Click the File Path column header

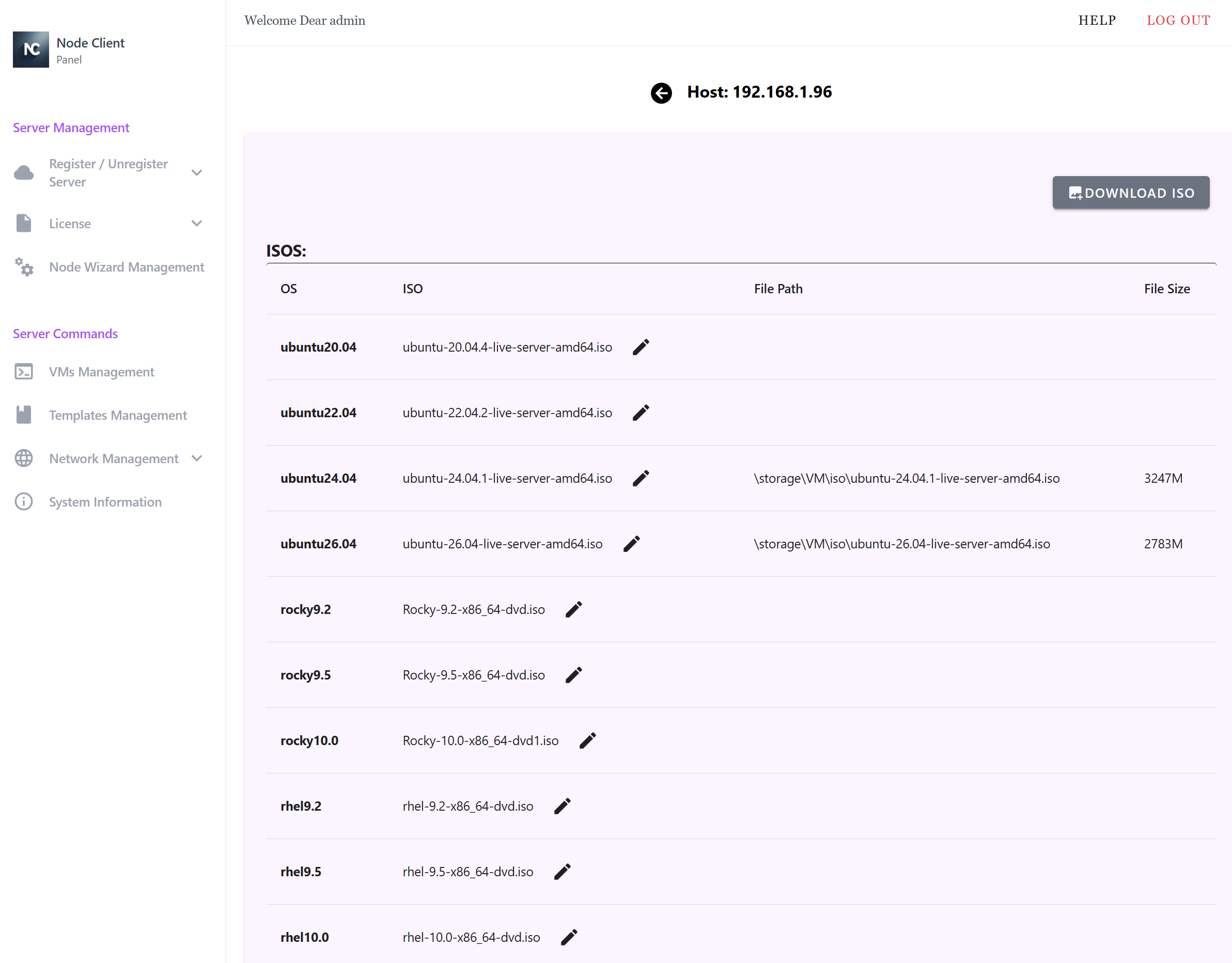(778, 289)
